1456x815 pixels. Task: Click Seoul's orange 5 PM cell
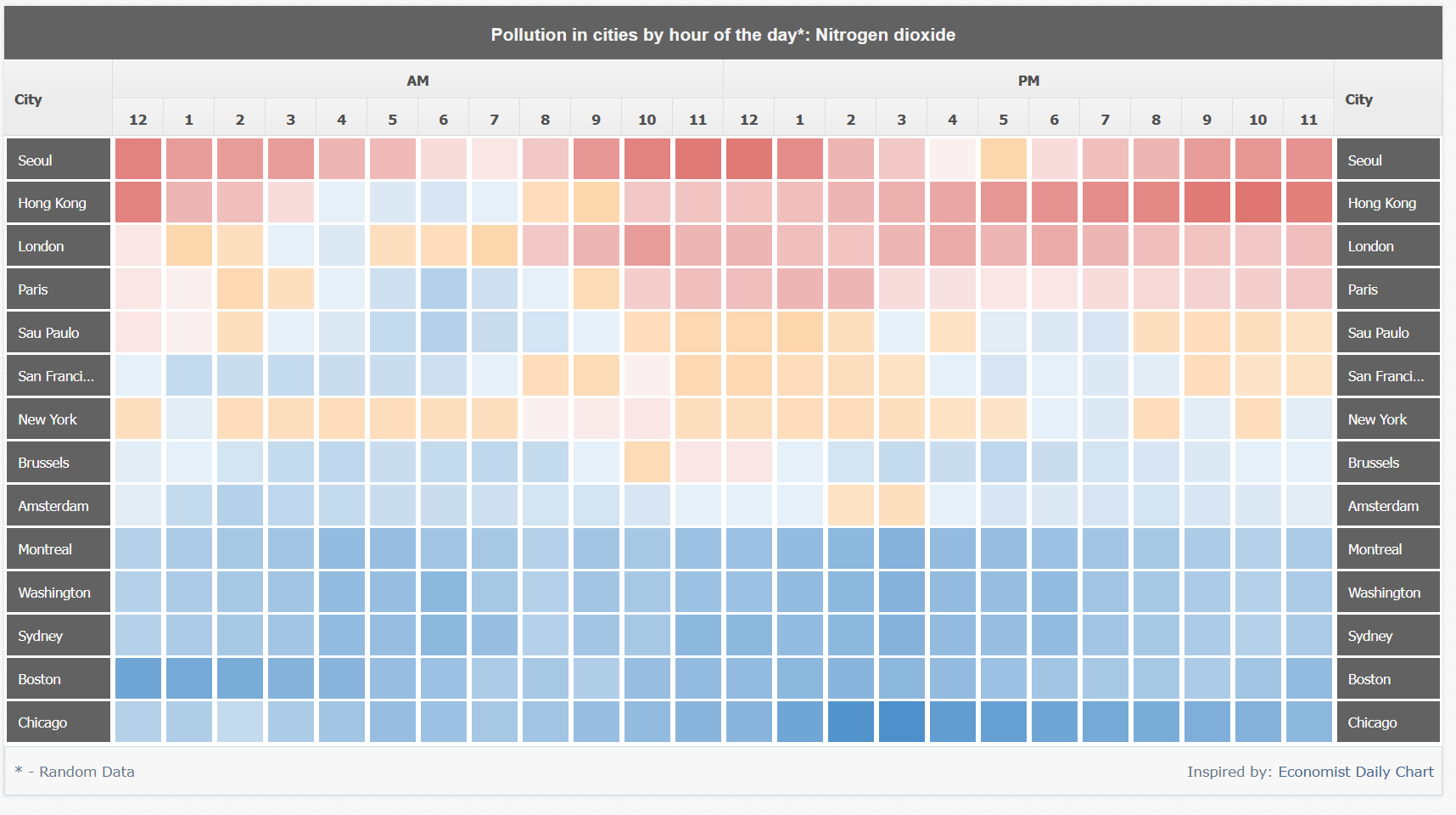tap(1003, 160)
